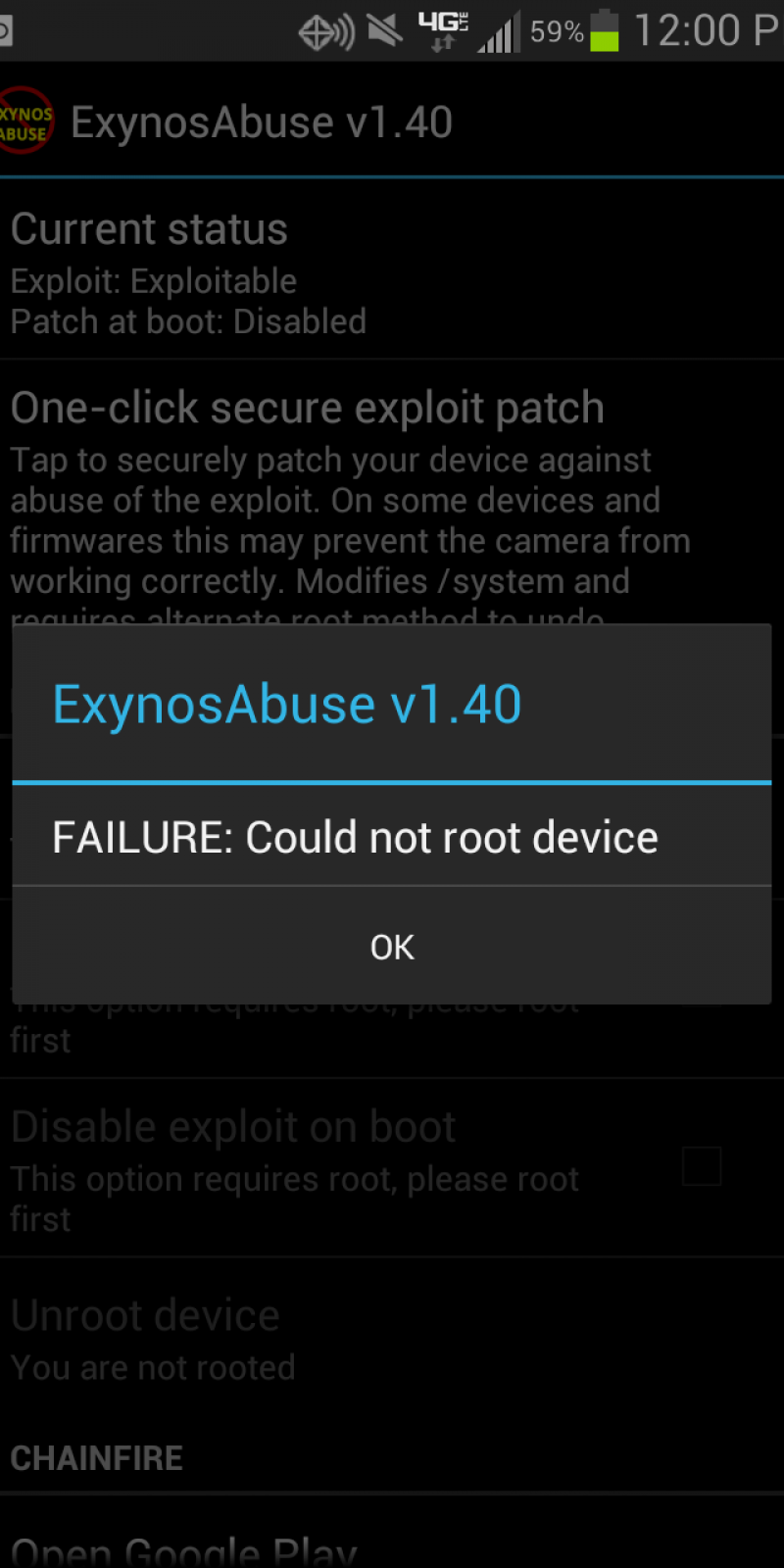
Task: Tap the 59% battery percentage
Action: click(x=557, y=32)
